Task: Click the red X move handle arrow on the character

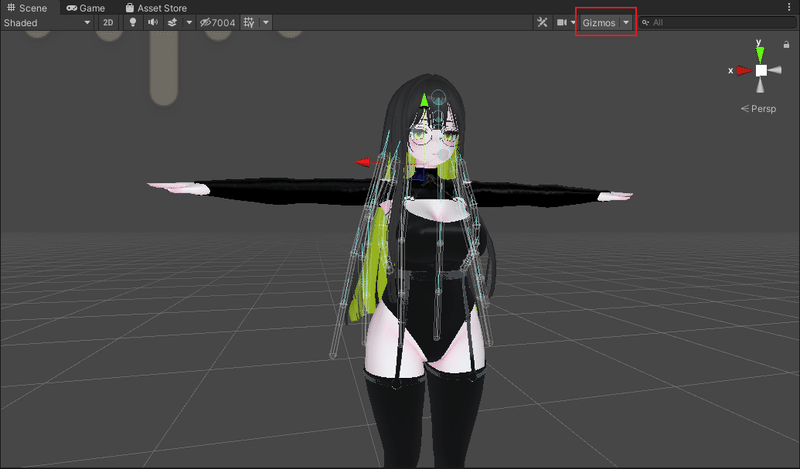Action: point(362,162)
